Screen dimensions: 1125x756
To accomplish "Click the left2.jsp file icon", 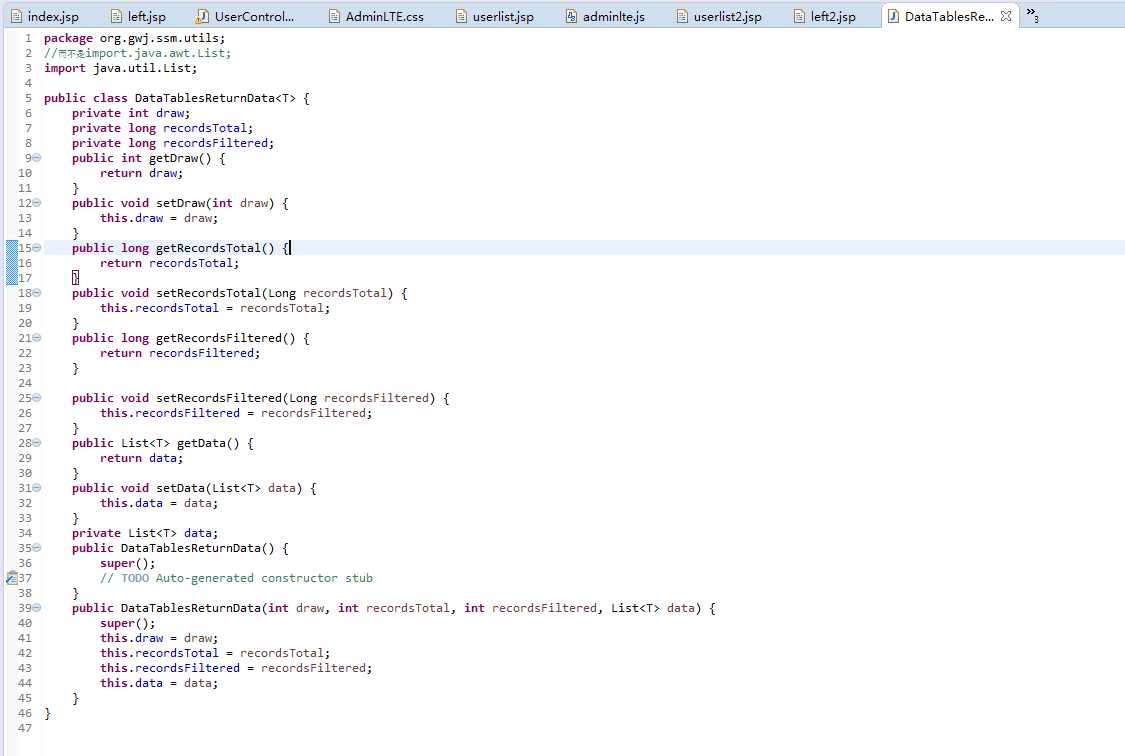I will (x=799, y=16).
